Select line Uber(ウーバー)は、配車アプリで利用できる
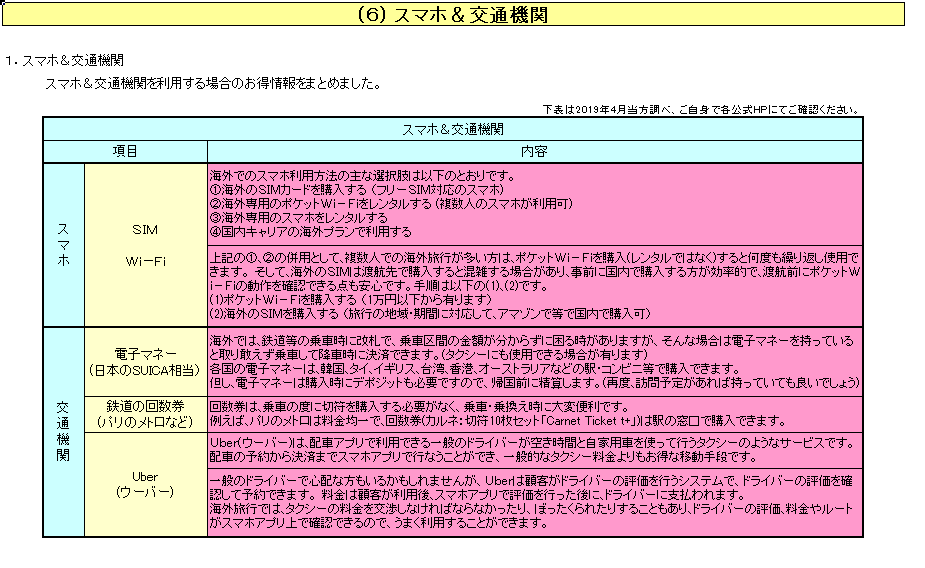The image size is (925, 568). click(532, 443)
